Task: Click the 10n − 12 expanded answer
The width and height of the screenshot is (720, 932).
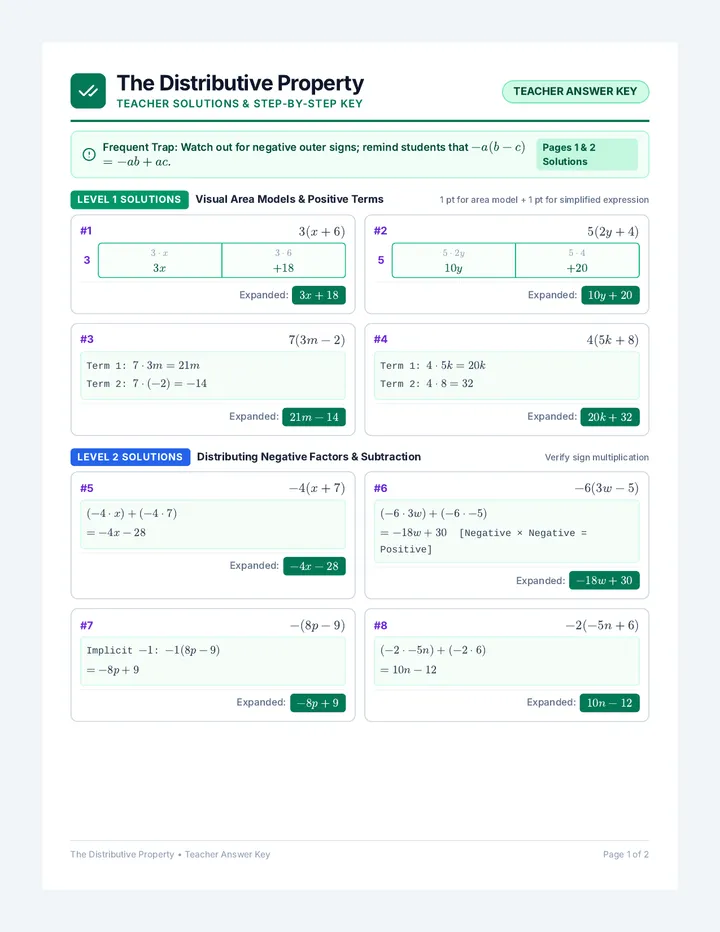Action: [x=609, y=703]
